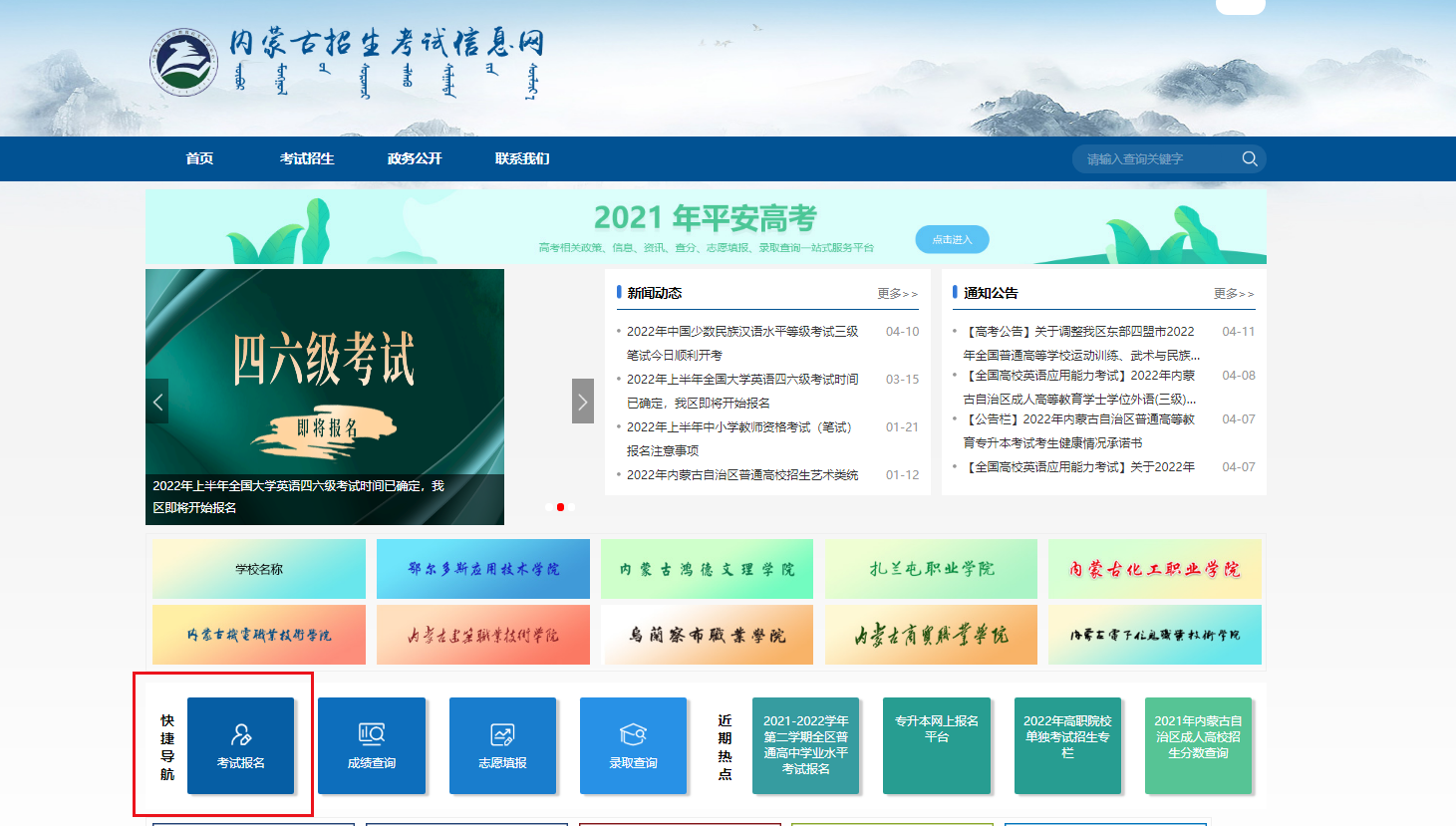
Task: Click the magnifier search icon
Action: 1249,159
